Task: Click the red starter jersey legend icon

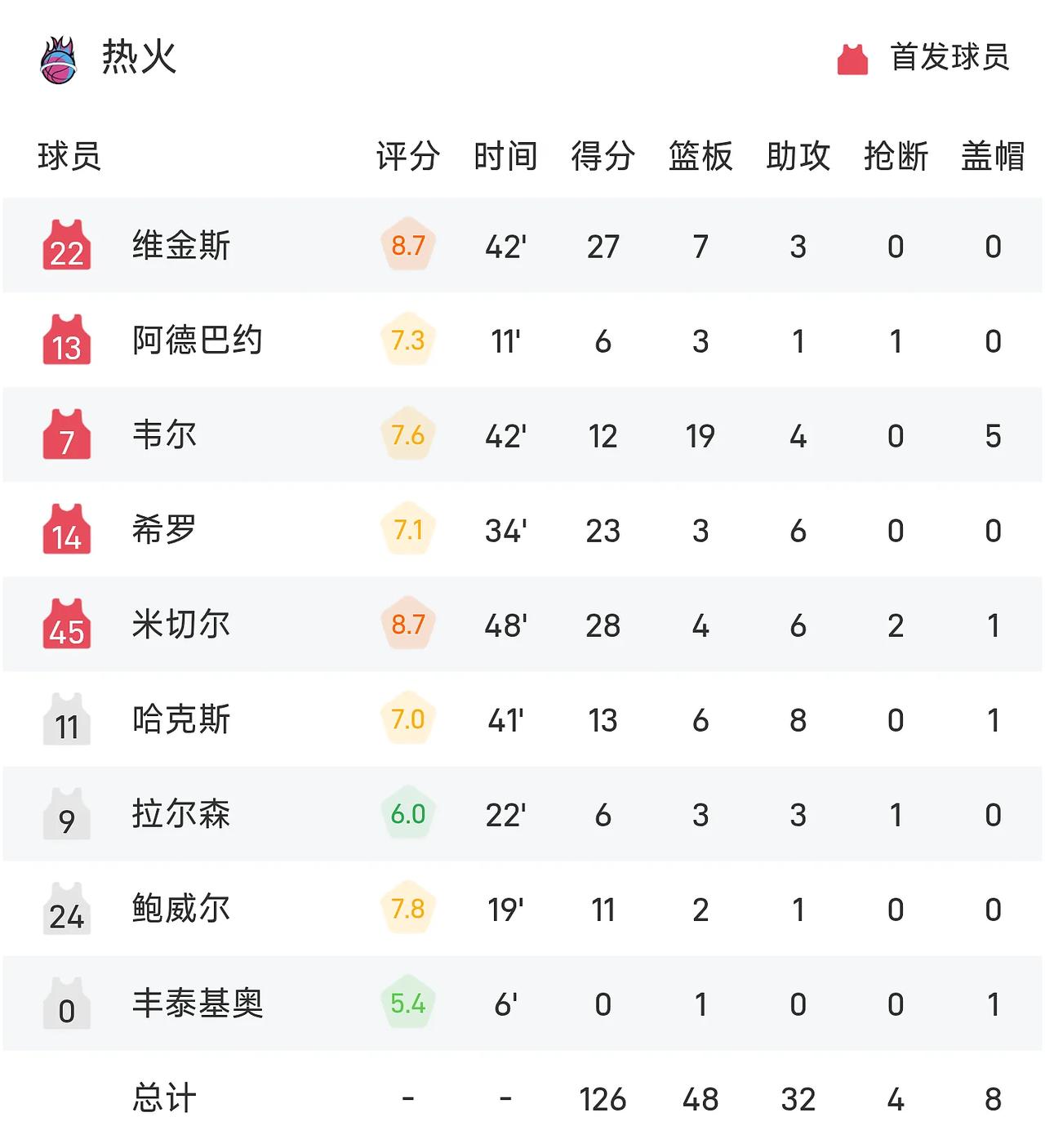Action: coord(852,59)
